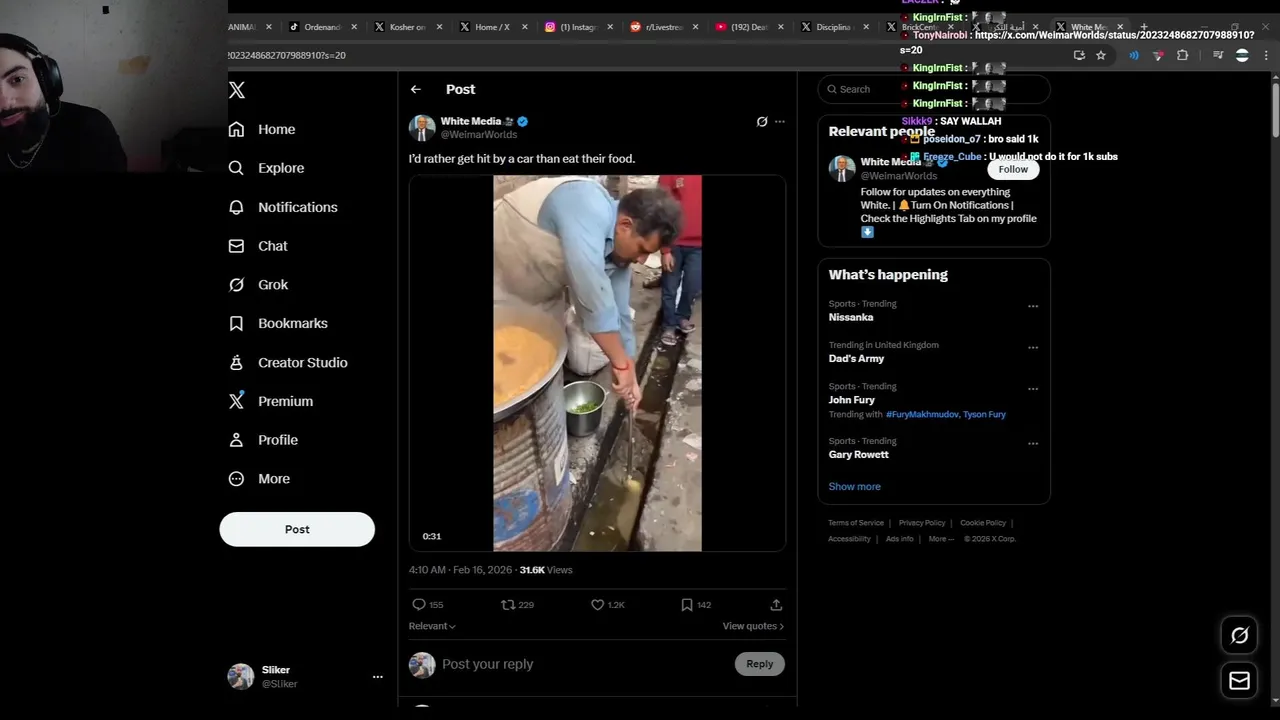1280x720 pixels.
Task: Repost the White Media post
Action: pyautogui.click(x=508, y=605)
